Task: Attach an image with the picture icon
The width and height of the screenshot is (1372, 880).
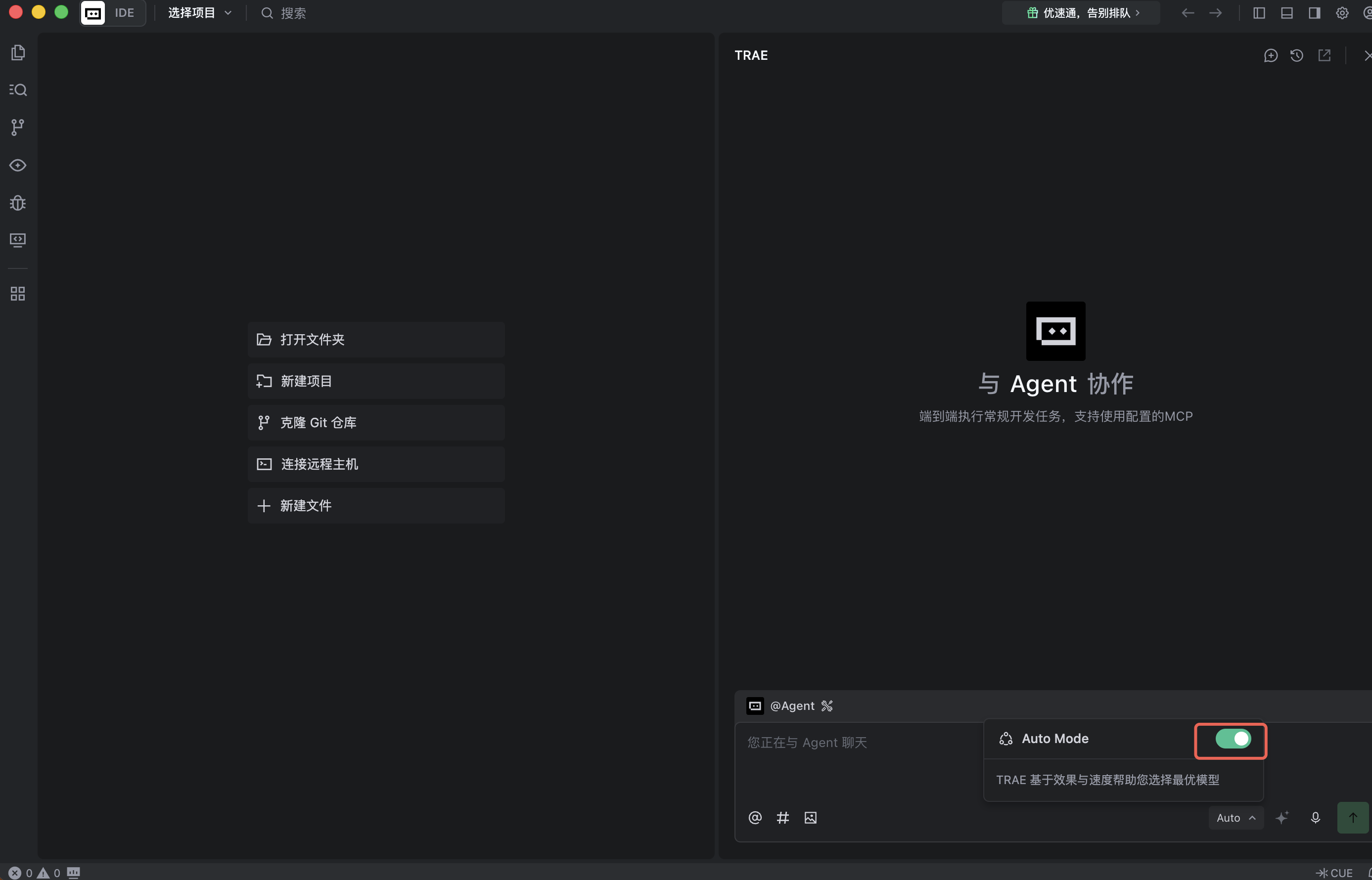Action: tap(810, 818)
